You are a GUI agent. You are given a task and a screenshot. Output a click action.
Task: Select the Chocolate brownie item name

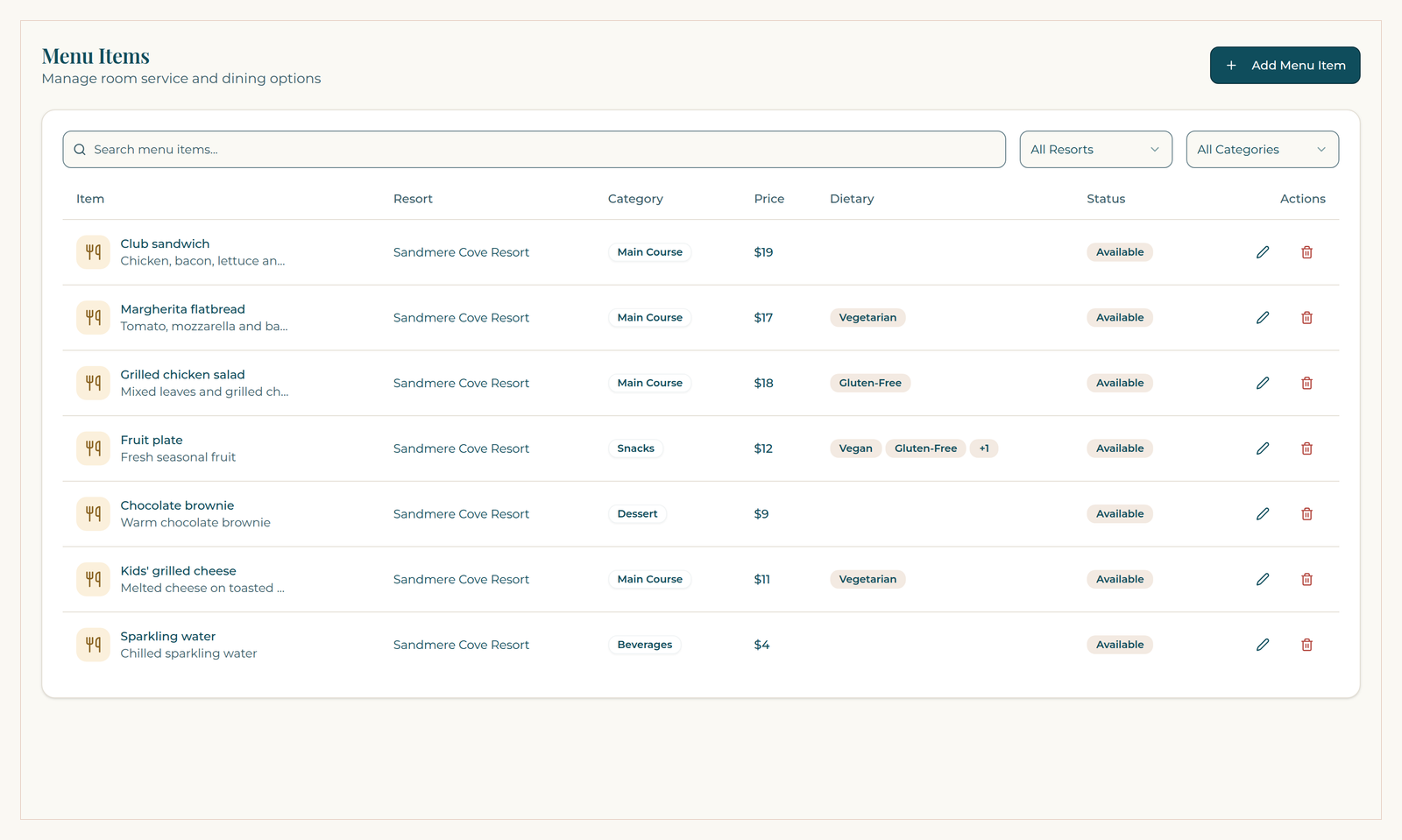177,505
